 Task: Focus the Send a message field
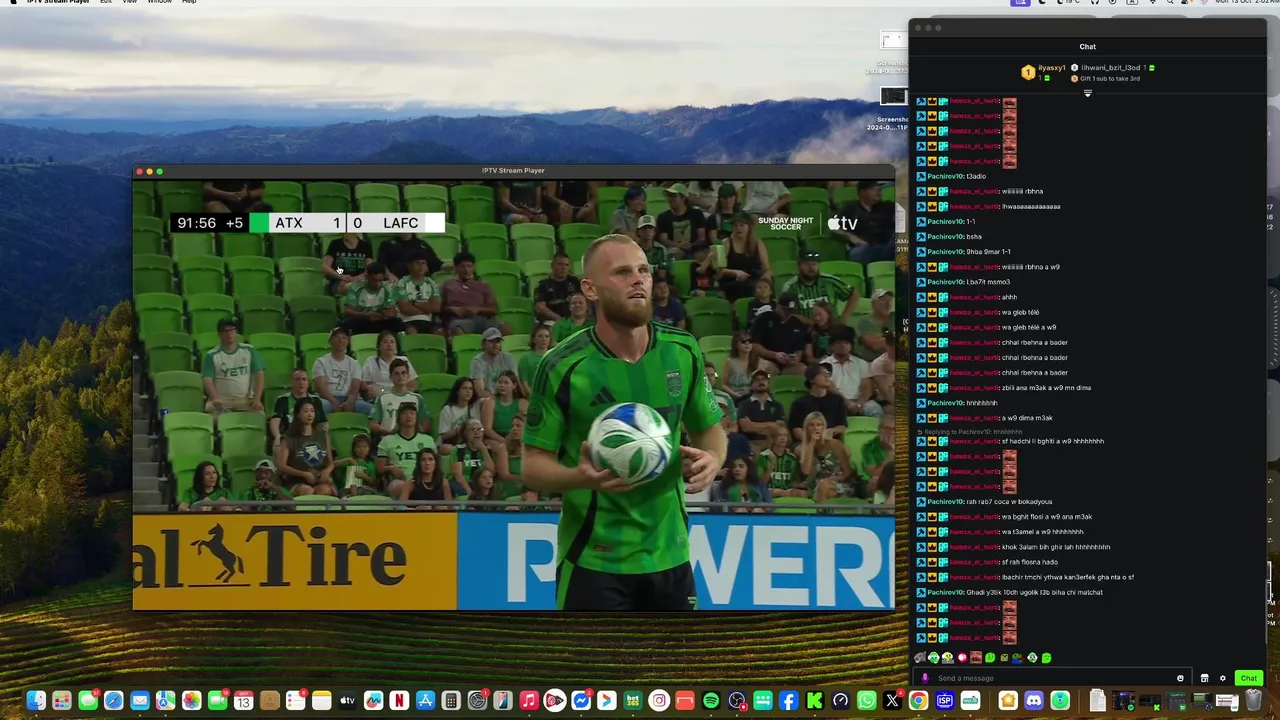click(x=1050, y=678)
